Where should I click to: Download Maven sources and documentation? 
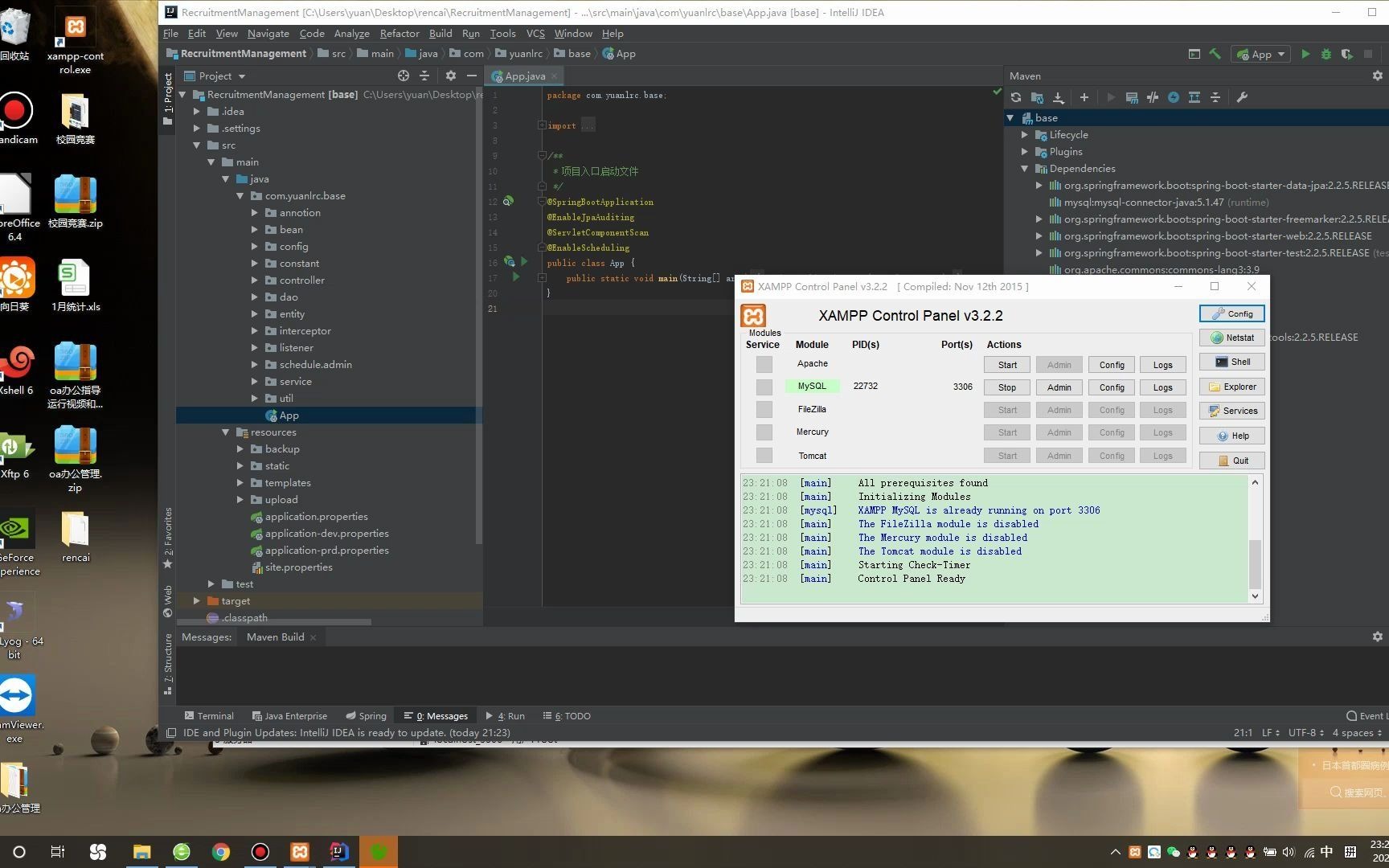1059,97
